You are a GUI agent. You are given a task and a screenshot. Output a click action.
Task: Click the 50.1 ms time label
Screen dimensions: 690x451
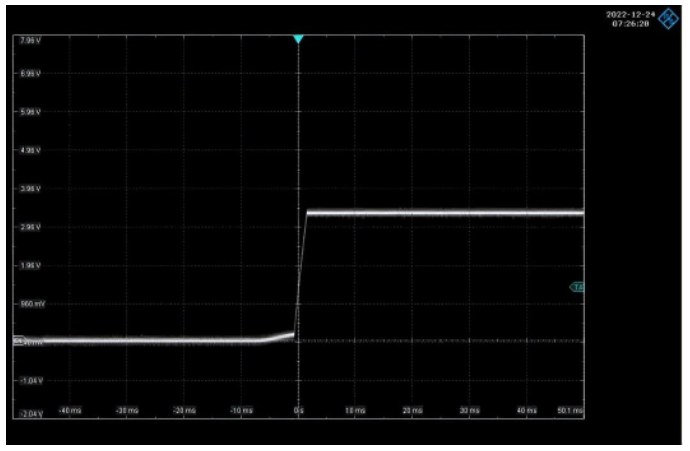pyautogui.click(x=570, y=410)
